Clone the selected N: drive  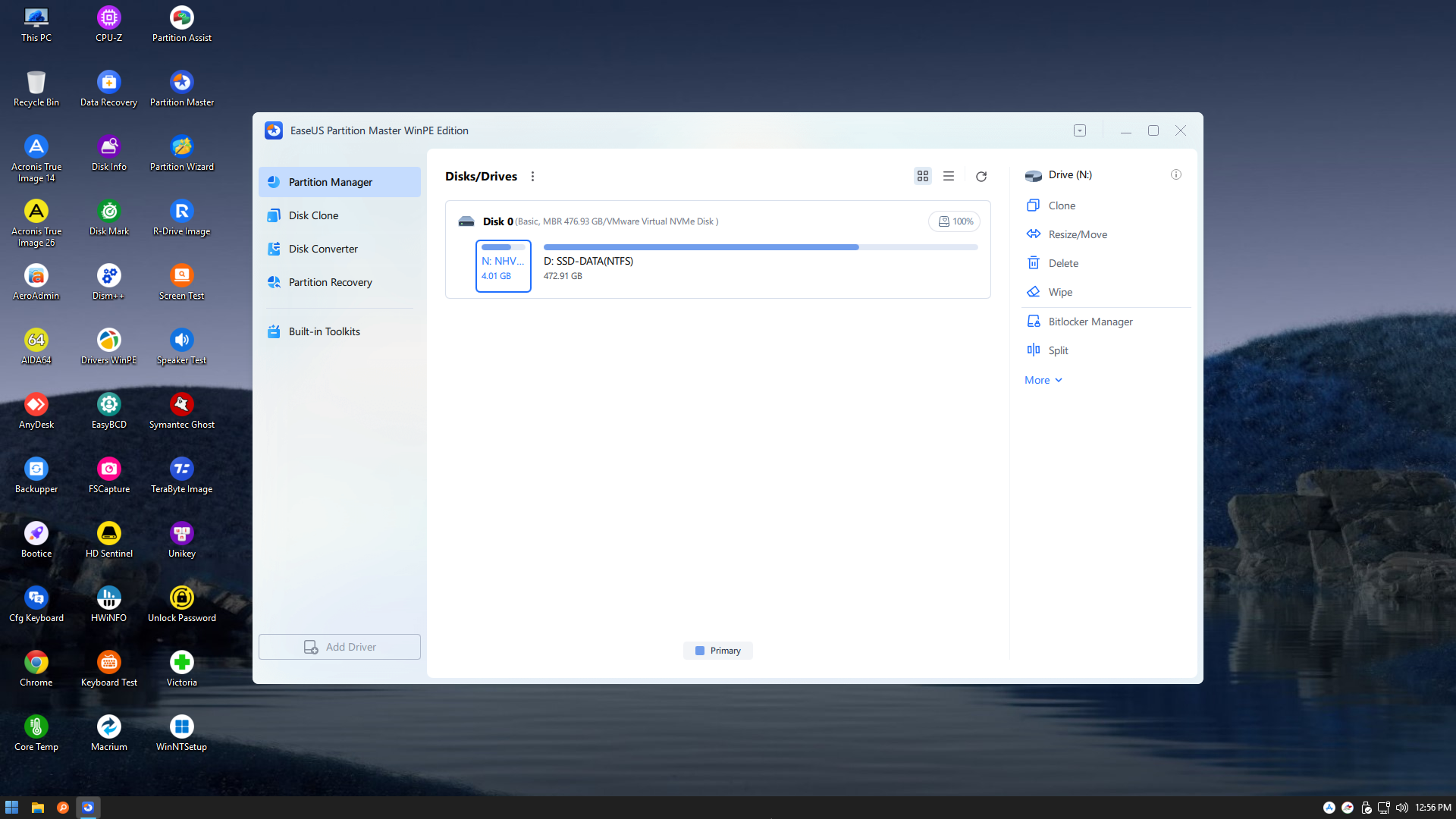(x=1062, y=206)
